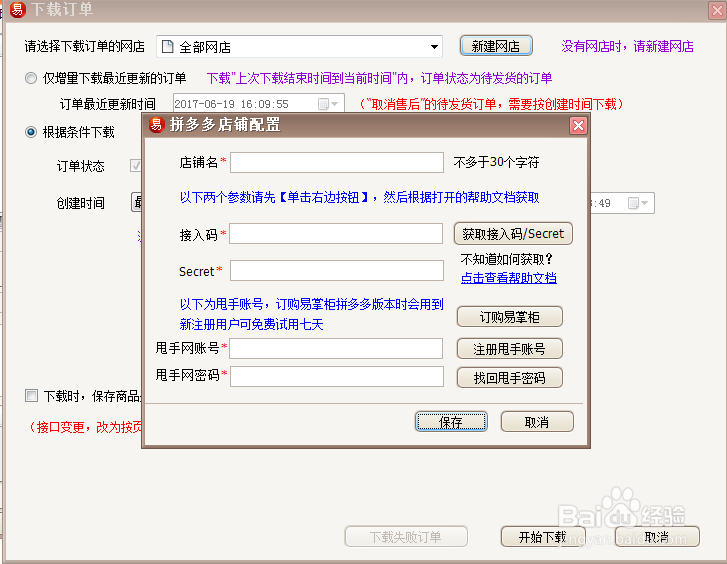This screenshot has width=727, height=564.
Task: Click the document icon in the 全部网店 combo box
Action: click(x=167, y=46)
